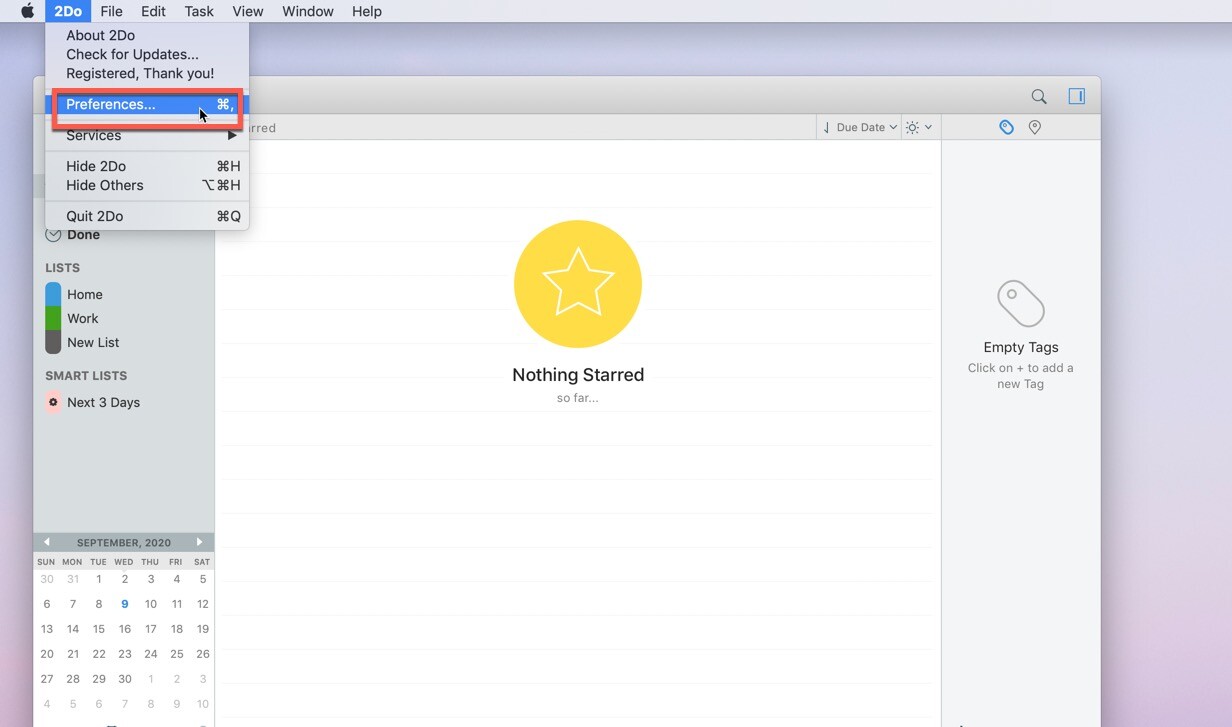Select About 2Do

147,35
